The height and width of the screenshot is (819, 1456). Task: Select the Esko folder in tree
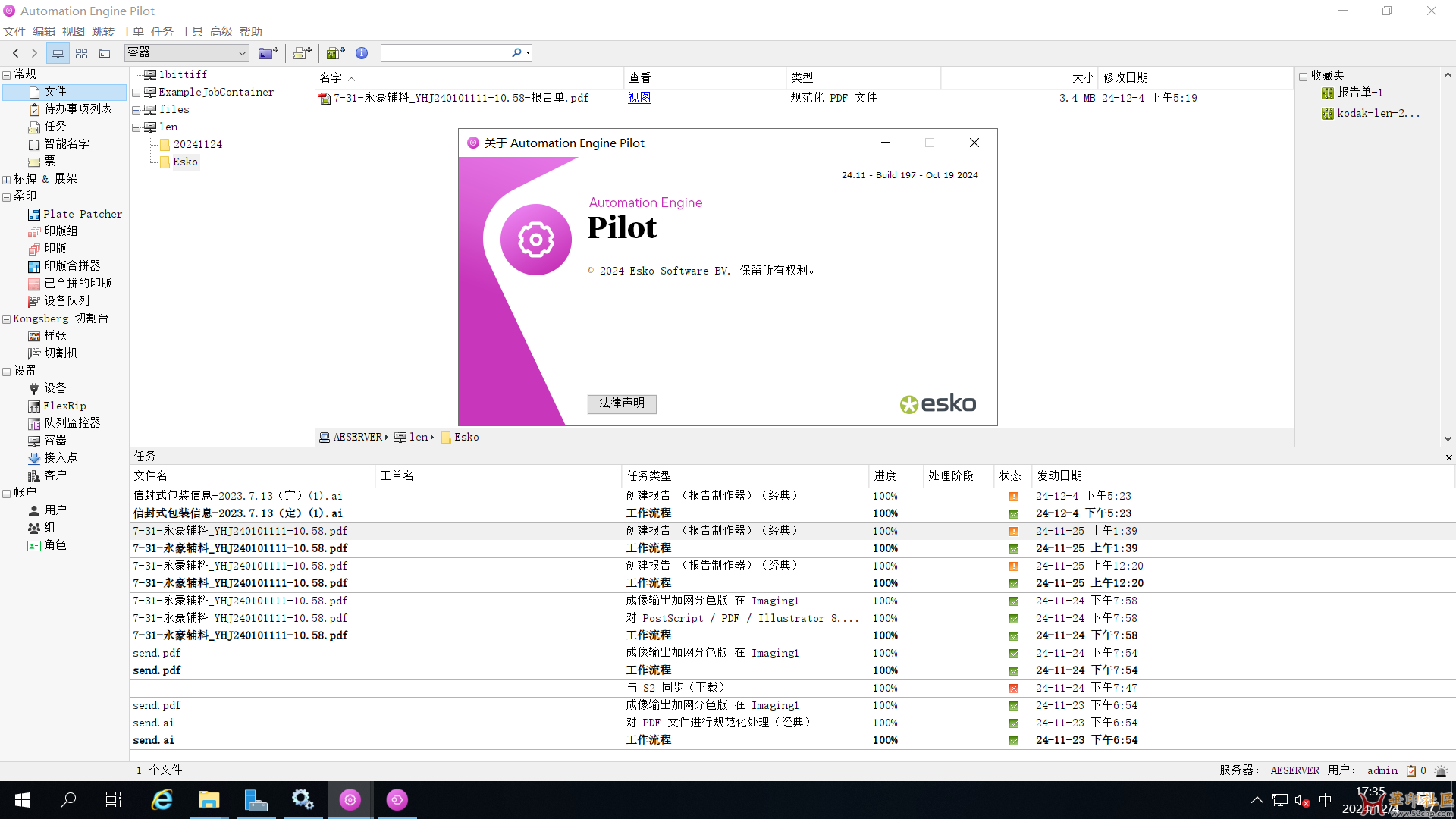(x=179, y=162)
